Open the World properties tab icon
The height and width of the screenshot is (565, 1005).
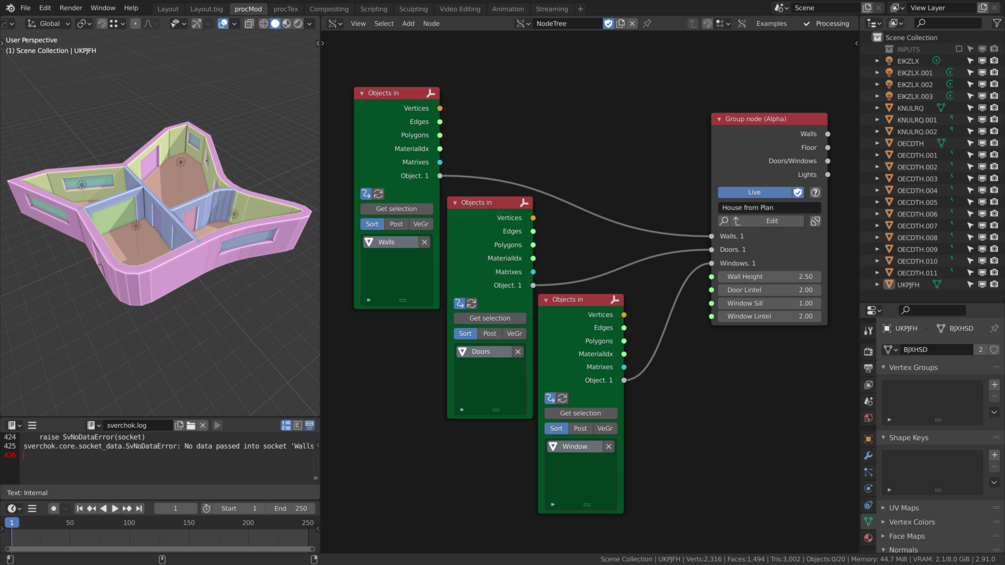point(868,418)
